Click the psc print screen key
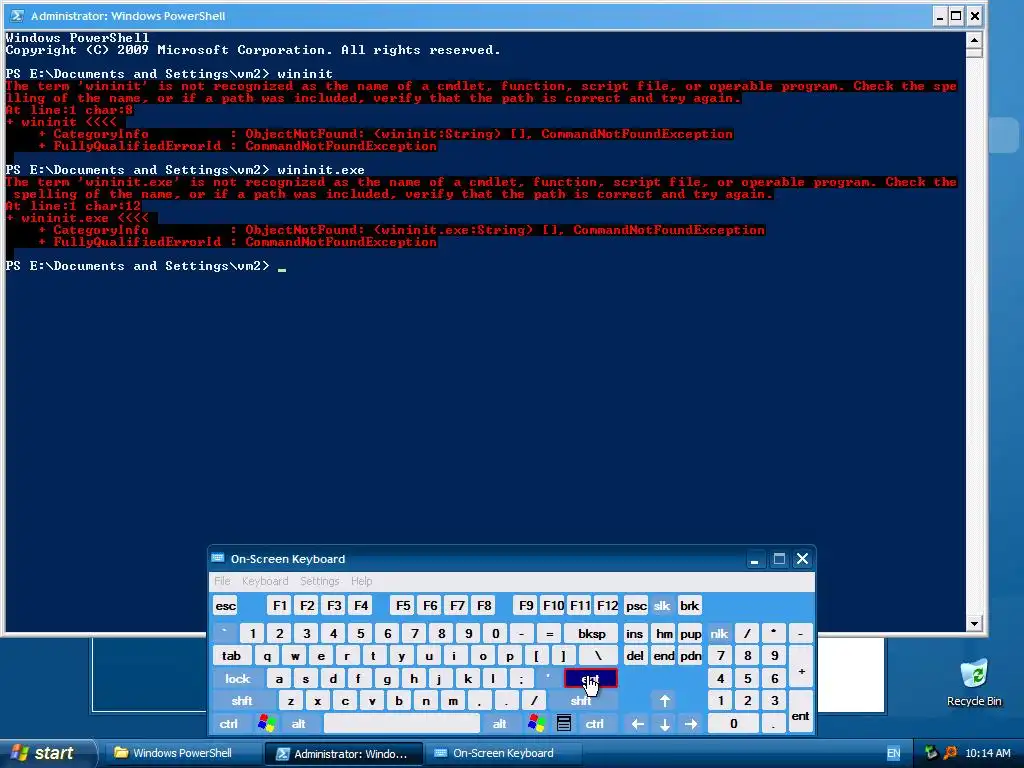This screenshot has width=1024, height=768. pyautogui.click(x=636, y=605)
